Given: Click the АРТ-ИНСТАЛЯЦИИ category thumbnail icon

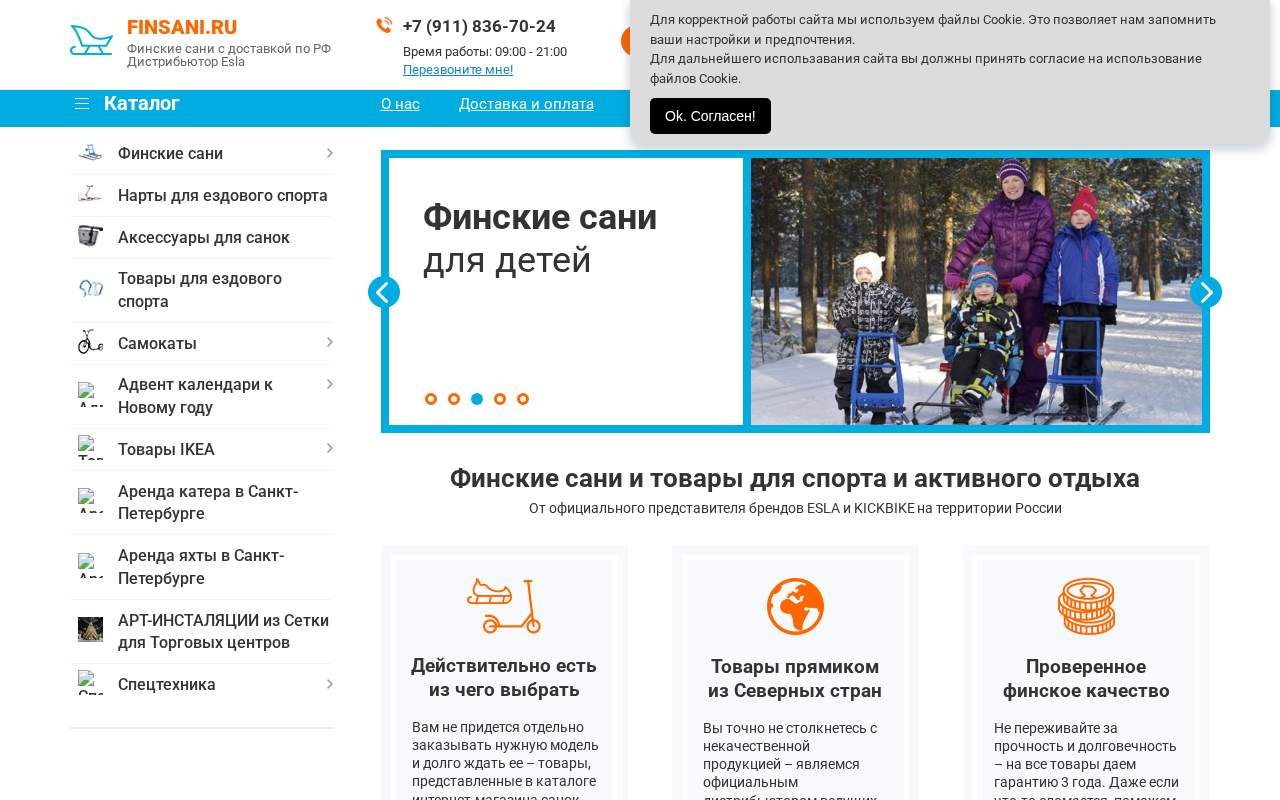Looking at the screenshot, I should coord(90,630).
